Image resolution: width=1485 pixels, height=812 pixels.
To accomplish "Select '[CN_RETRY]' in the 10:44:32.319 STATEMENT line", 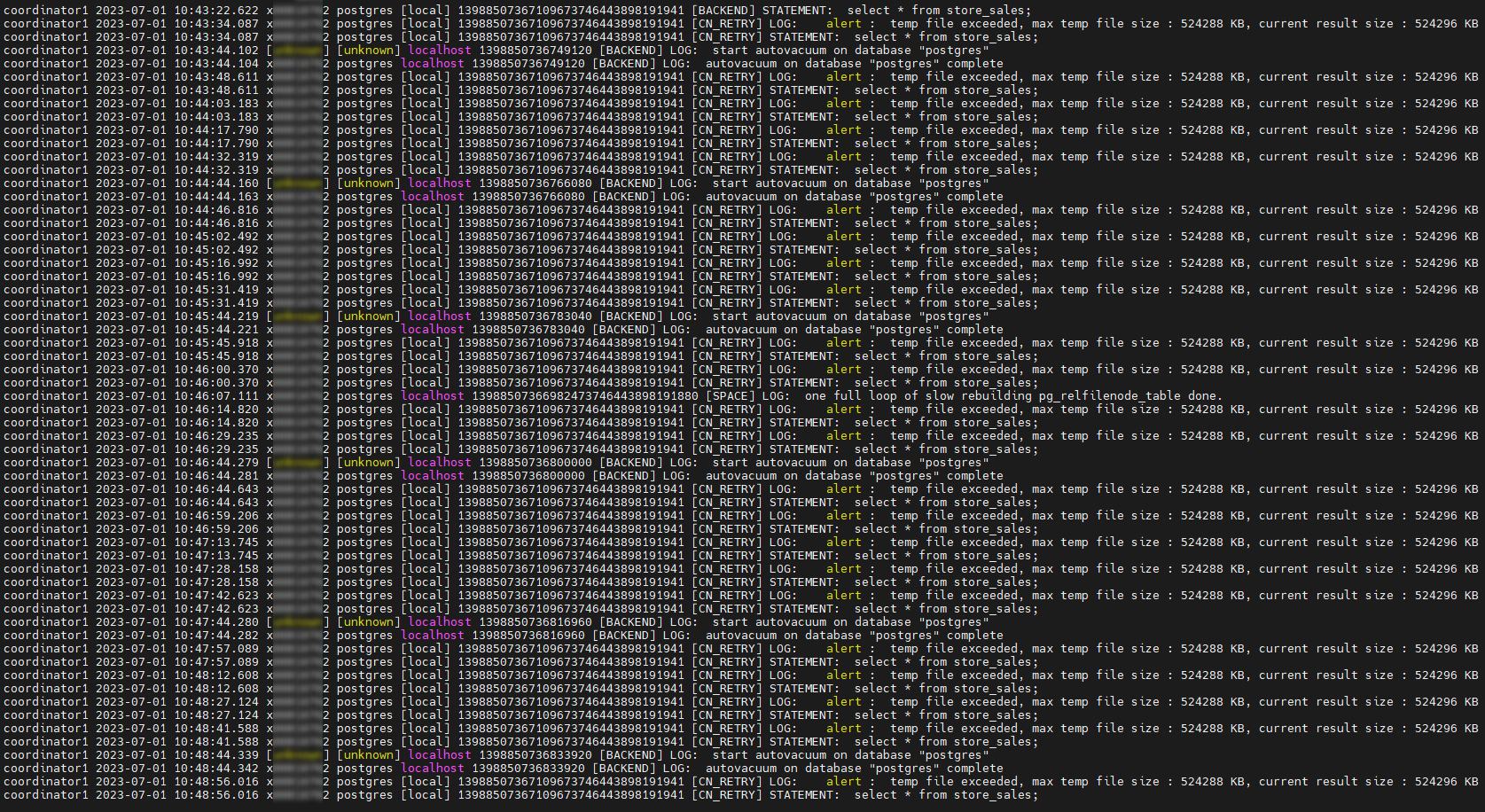I will pos(727,170).
